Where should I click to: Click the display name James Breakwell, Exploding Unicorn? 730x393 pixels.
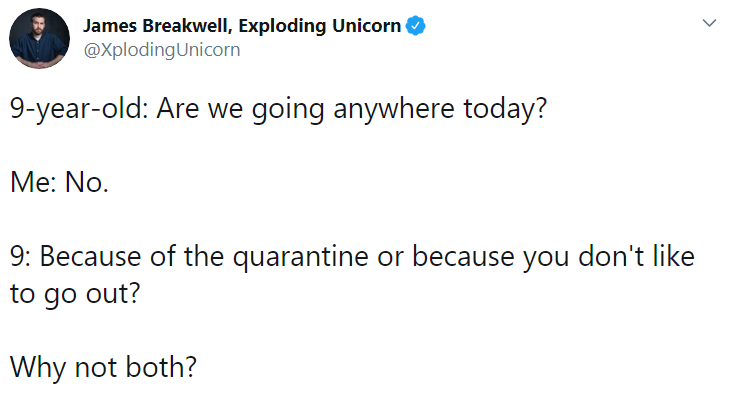tap(242, 26)
